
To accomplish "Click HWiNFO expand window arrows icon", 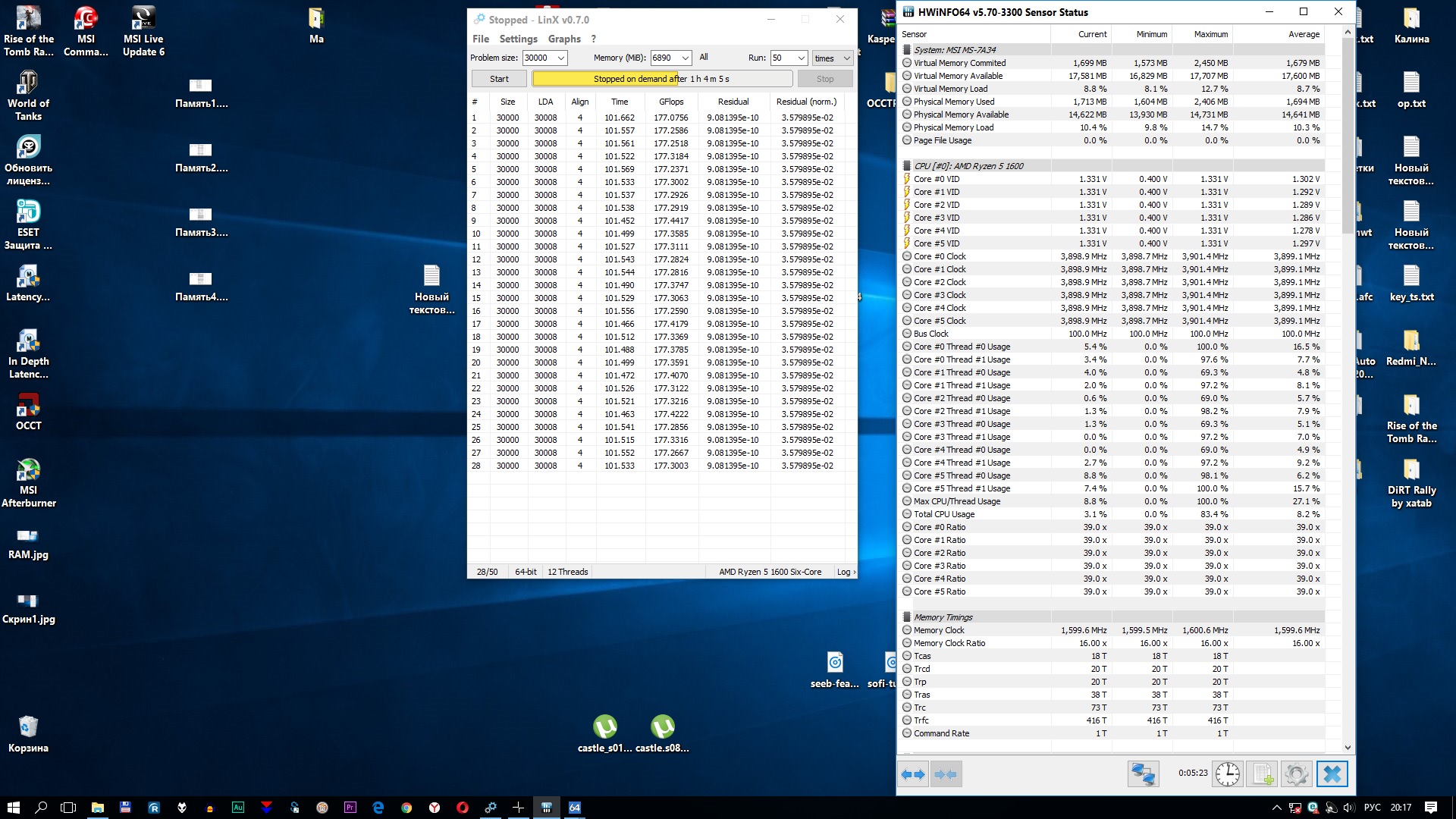I will 913,774.
